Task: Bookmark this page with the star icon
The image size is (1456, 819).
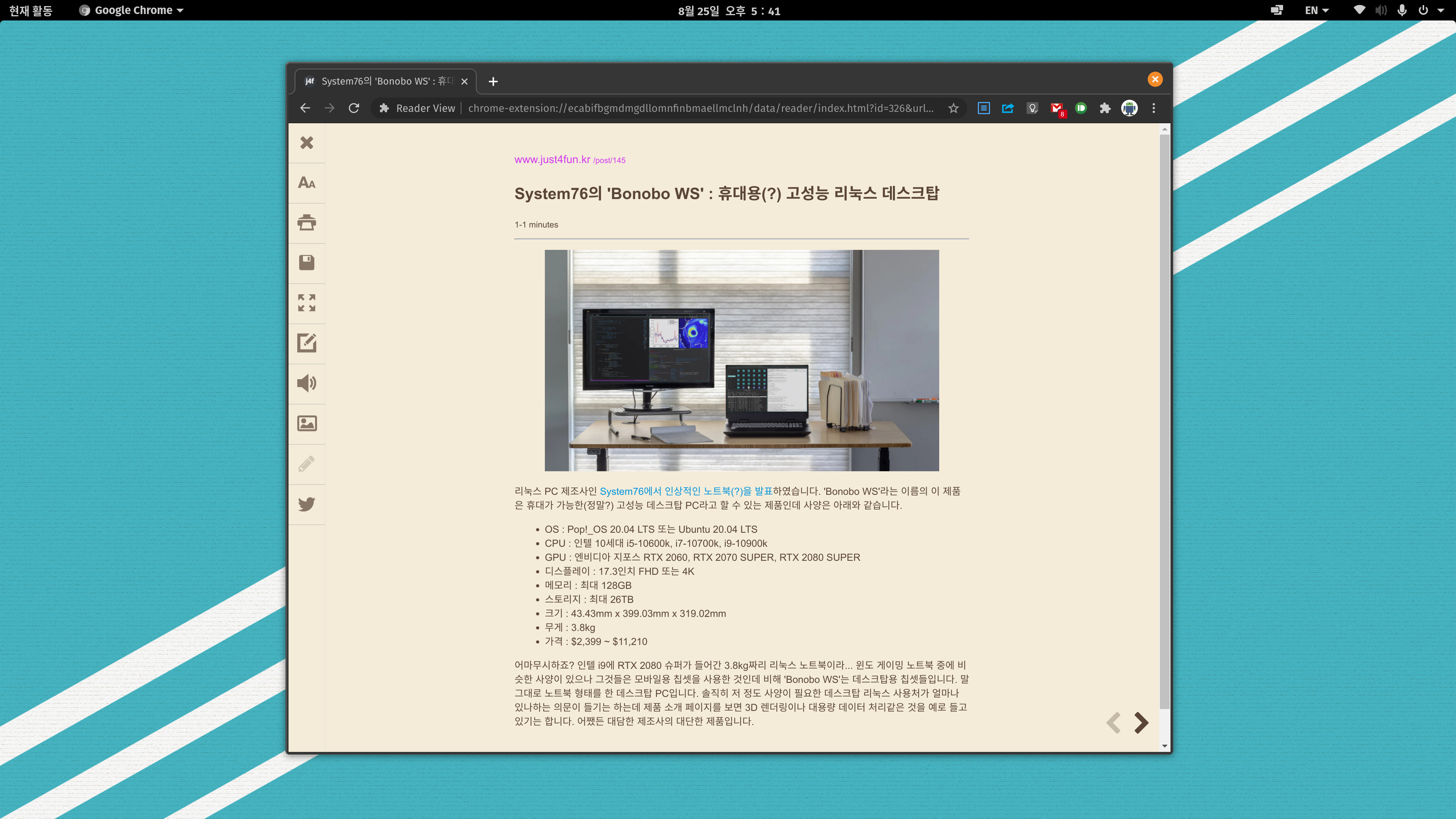Action: [954, 108]
